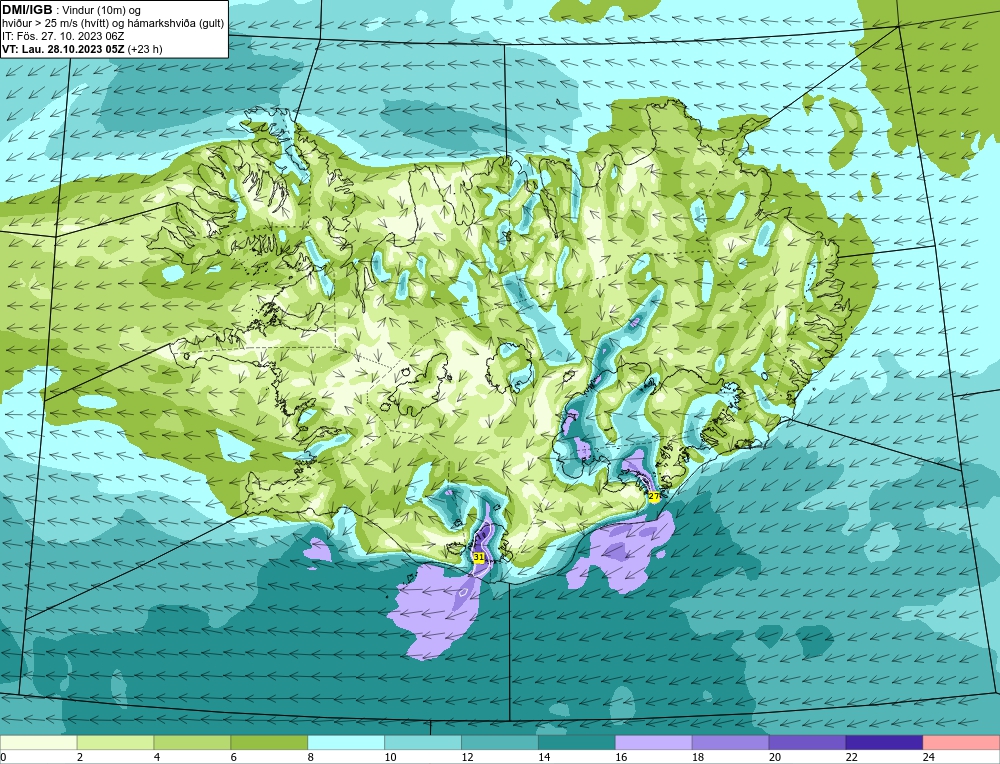Screen dimensions: 1000x764
Task: Select the 12-14 m/s teal legend swatch
Action: 500,742
